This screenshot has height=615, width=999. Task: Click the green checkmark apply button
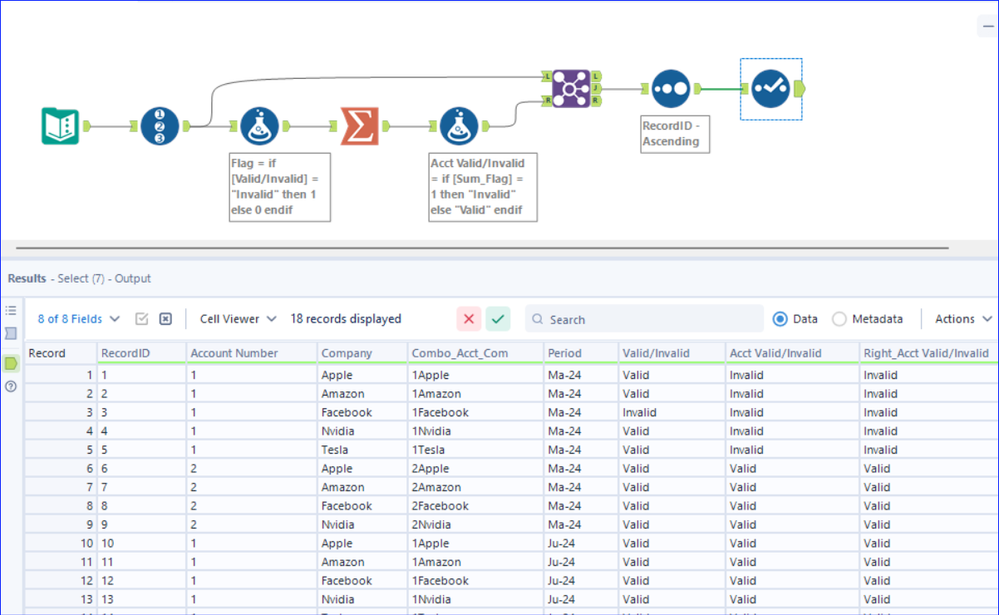tap(498, 319)
